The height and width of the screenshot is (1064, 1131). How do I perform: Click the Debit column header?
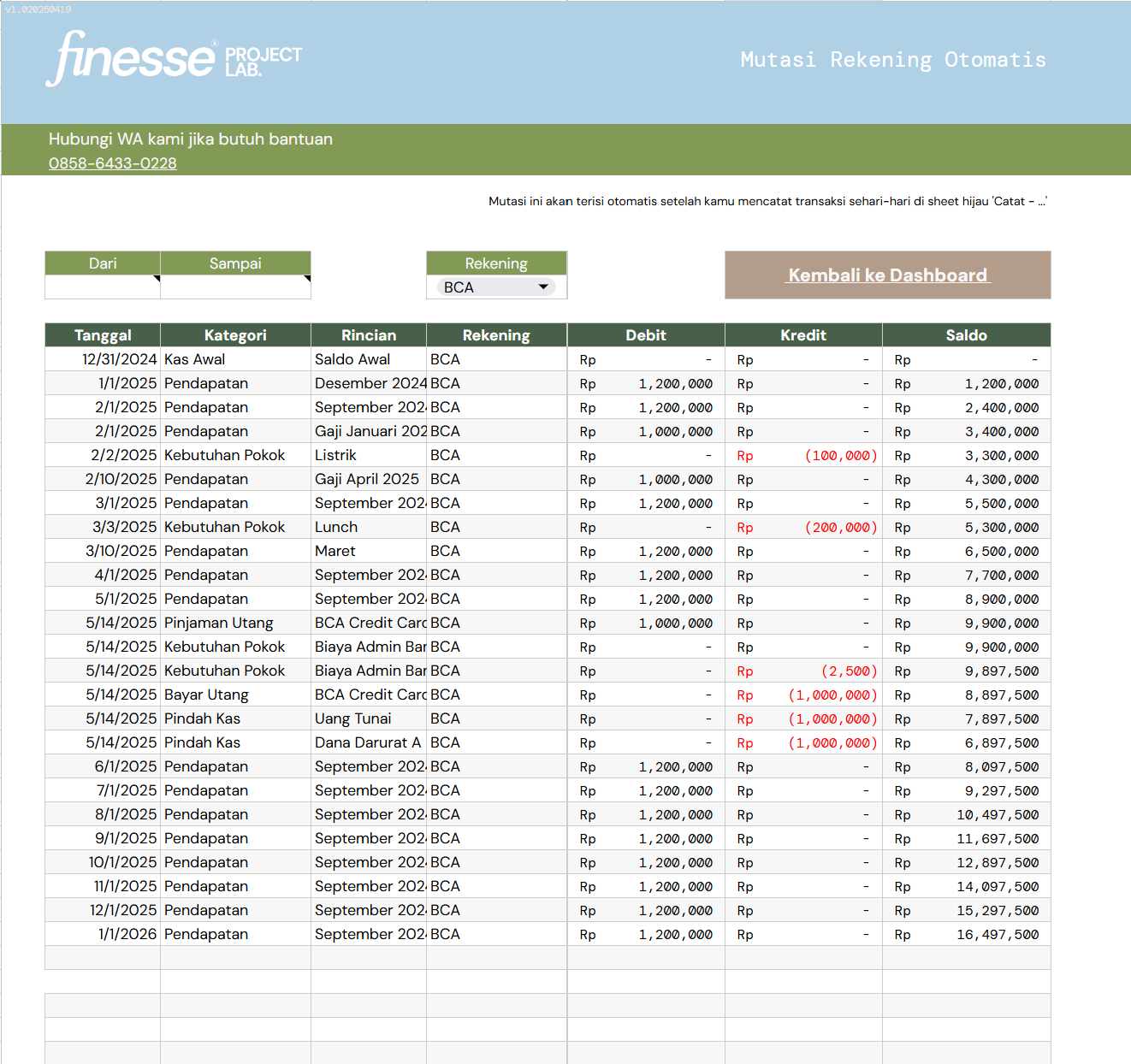coord(645,335)
